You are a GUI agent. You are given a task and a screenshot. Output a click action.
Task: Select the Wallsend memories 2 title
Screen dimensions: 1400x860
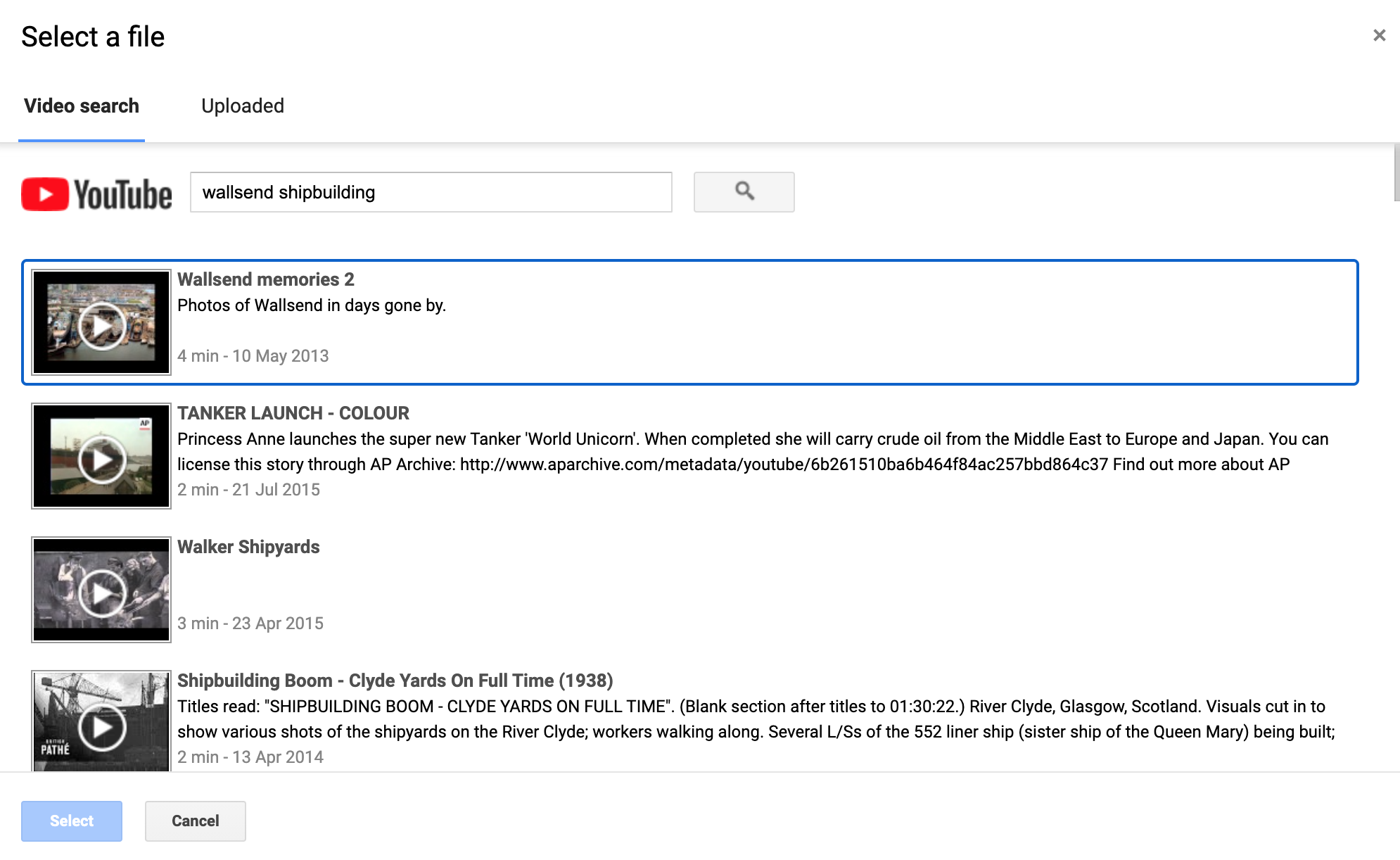[266, 279]
